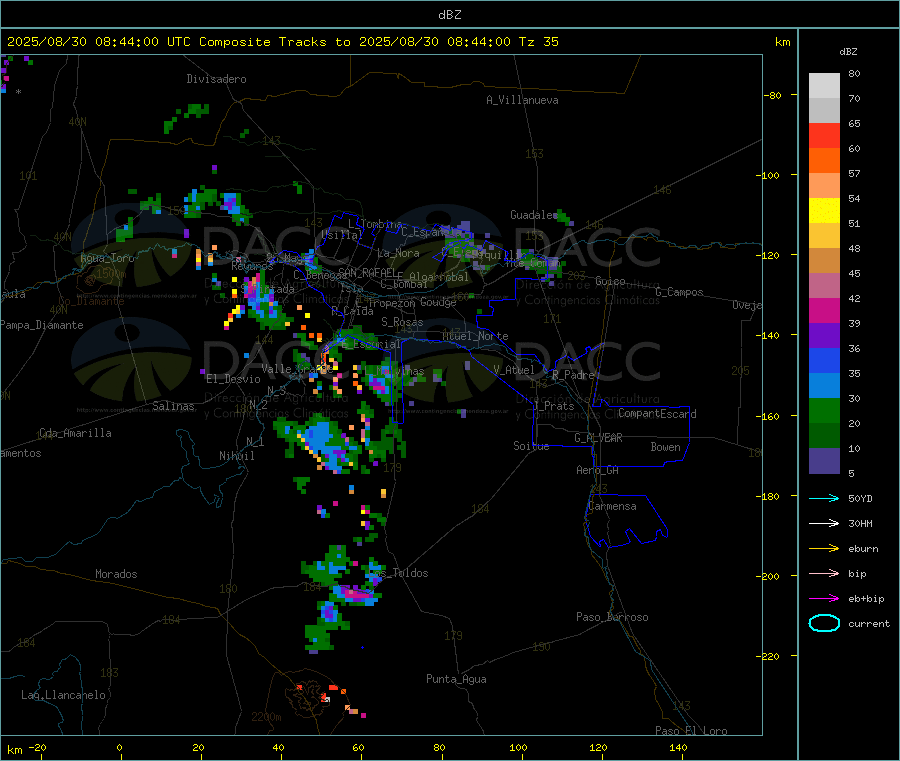Click the pink bip arrow in legend
Screen dimensions: 900x761
[x=824, y=573]
